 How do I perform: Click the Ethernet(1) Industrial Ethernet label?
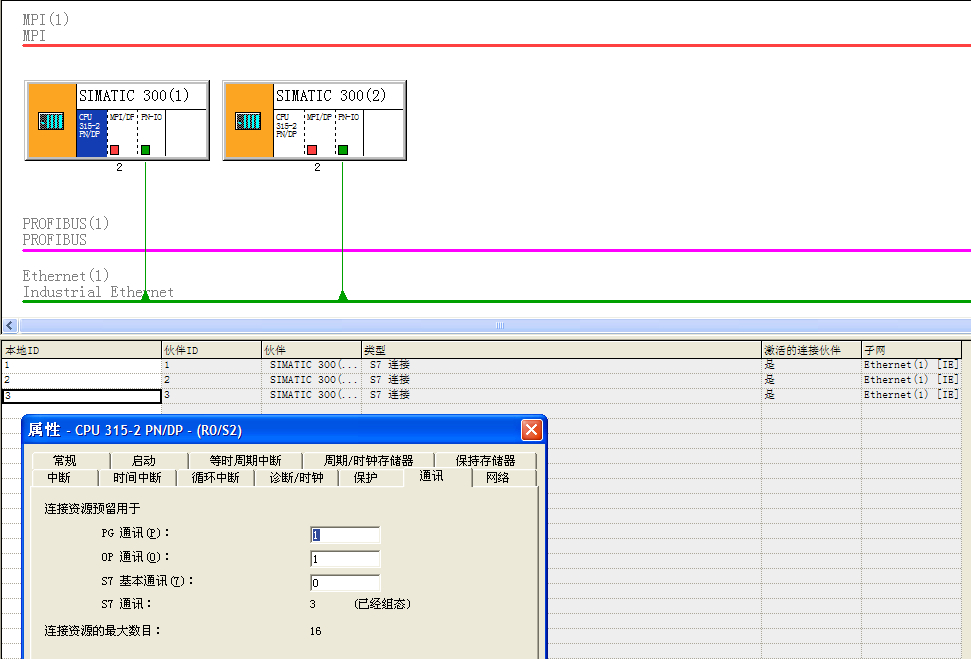98,284
